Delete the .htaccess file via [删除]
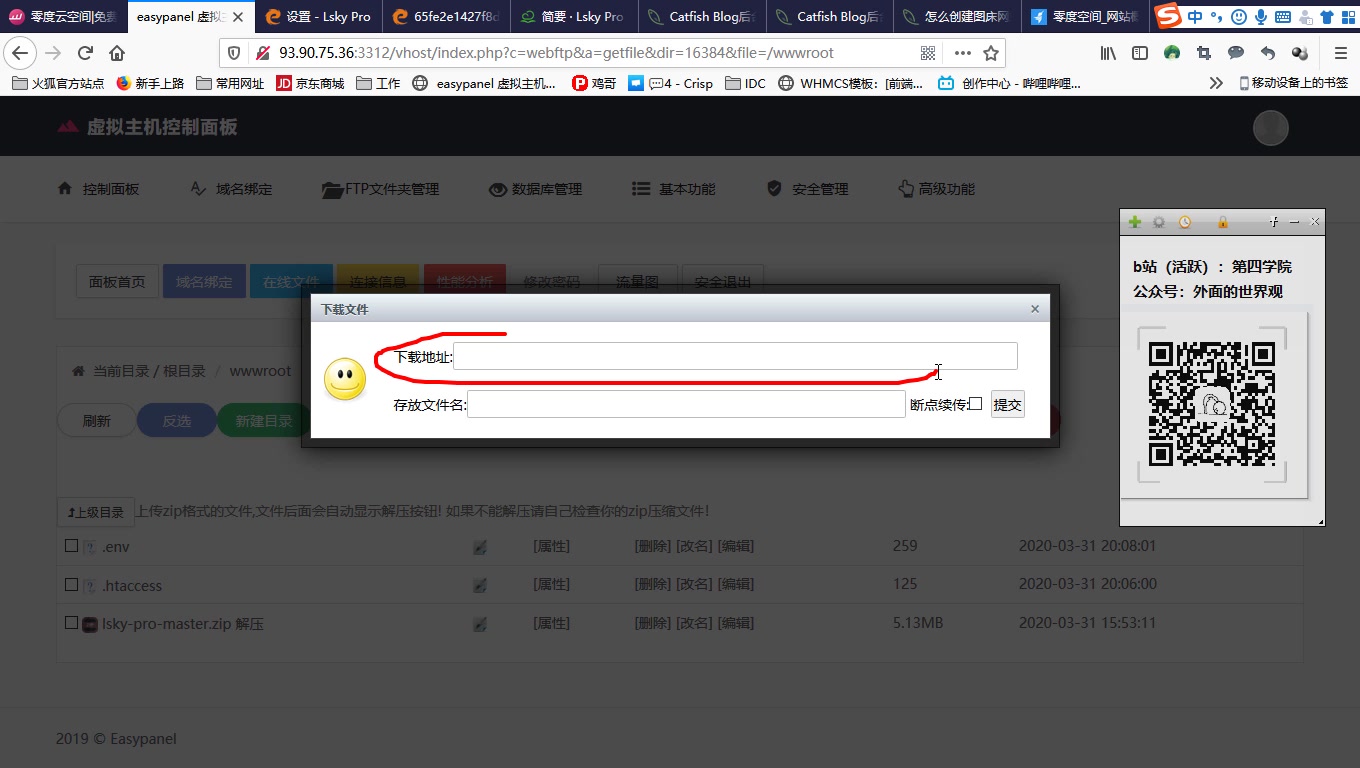1360x768 pixels. click(x=653, y=584)
